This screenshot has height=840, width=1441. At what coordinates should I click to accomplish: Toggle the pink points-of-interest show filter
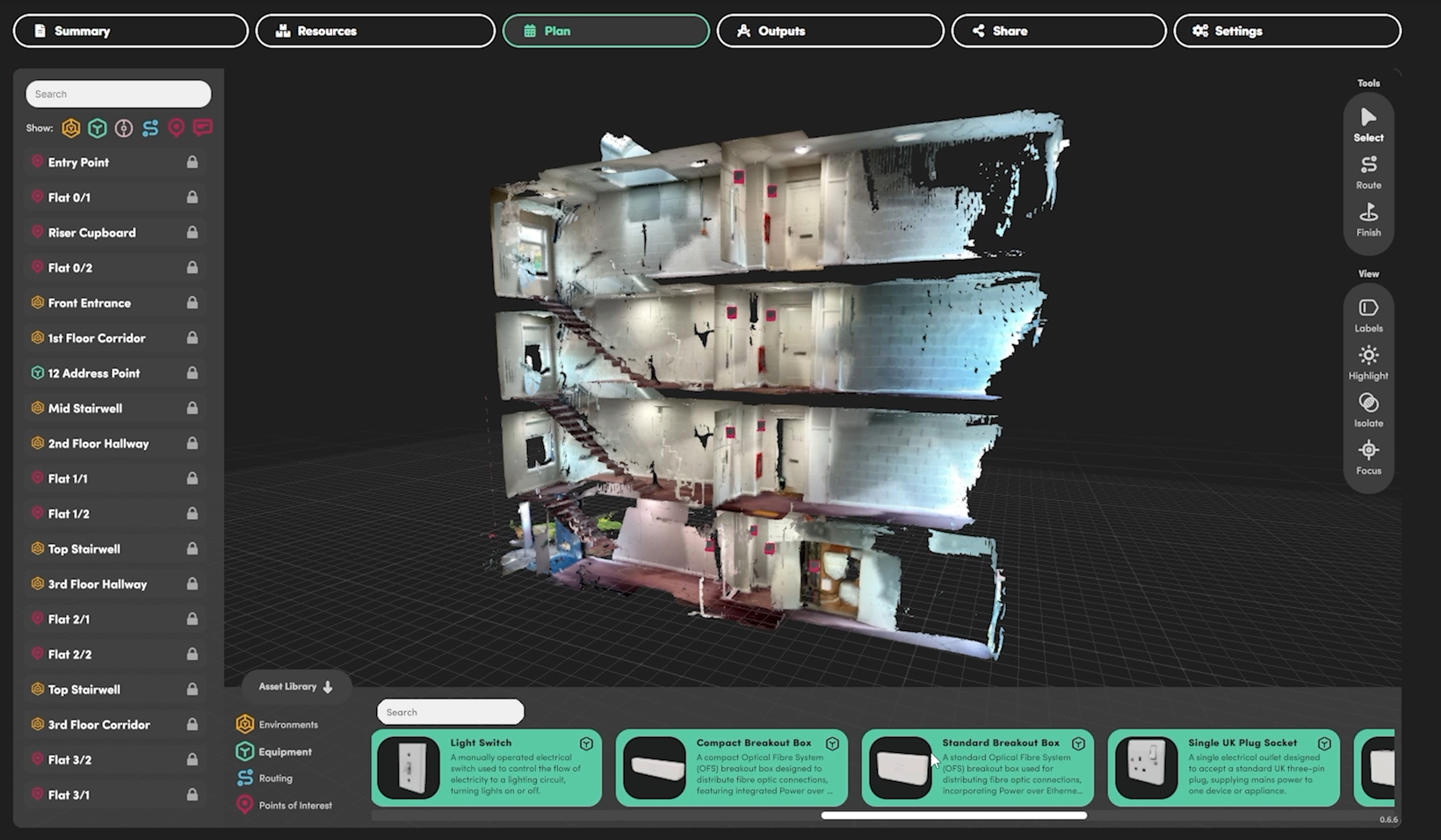tap(177, 128)
